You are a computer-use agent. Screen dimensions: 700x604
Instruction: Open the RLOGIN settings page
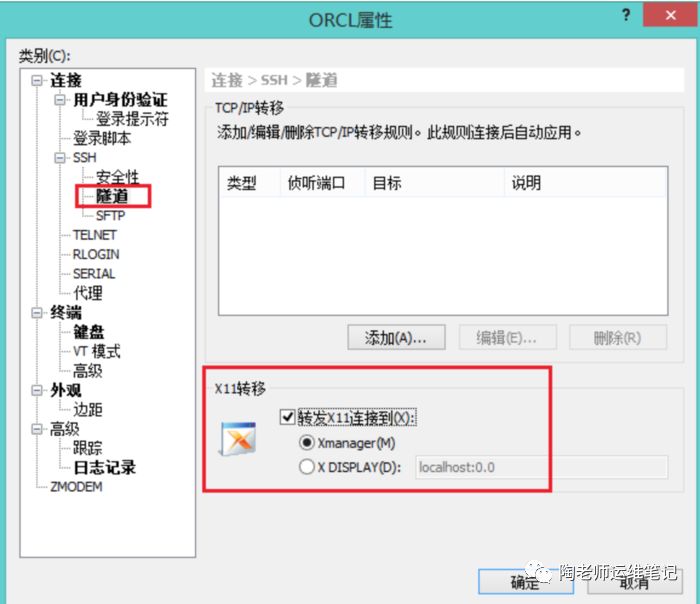click(96, 254)
